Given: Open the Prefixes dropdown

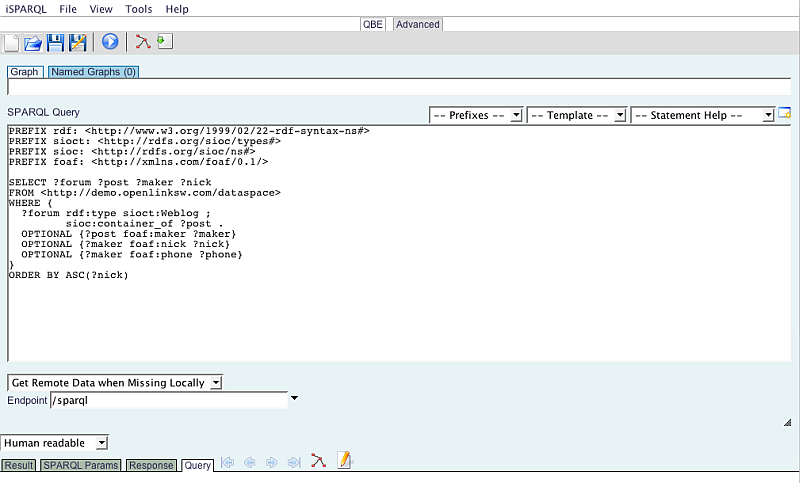Looking at the screenshot, I should pos(476,115).
